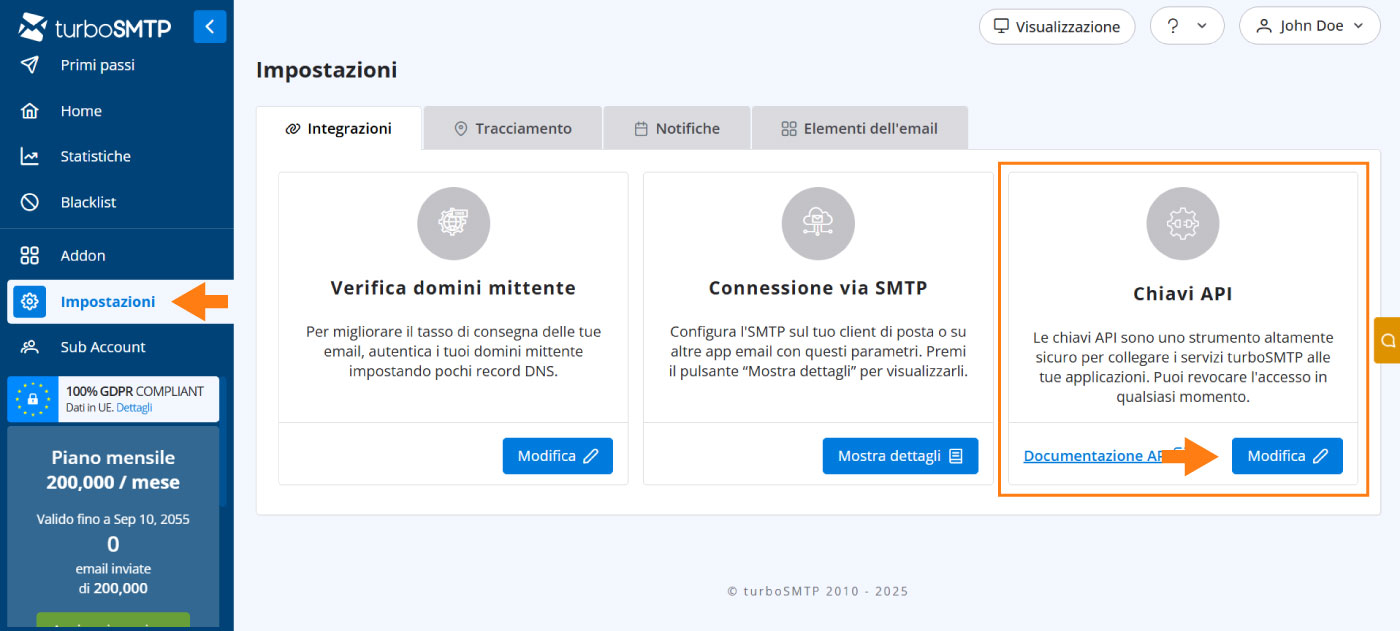Switch to the Notifiche tab
Screen dimensions: 1400x631
point(676,128)
